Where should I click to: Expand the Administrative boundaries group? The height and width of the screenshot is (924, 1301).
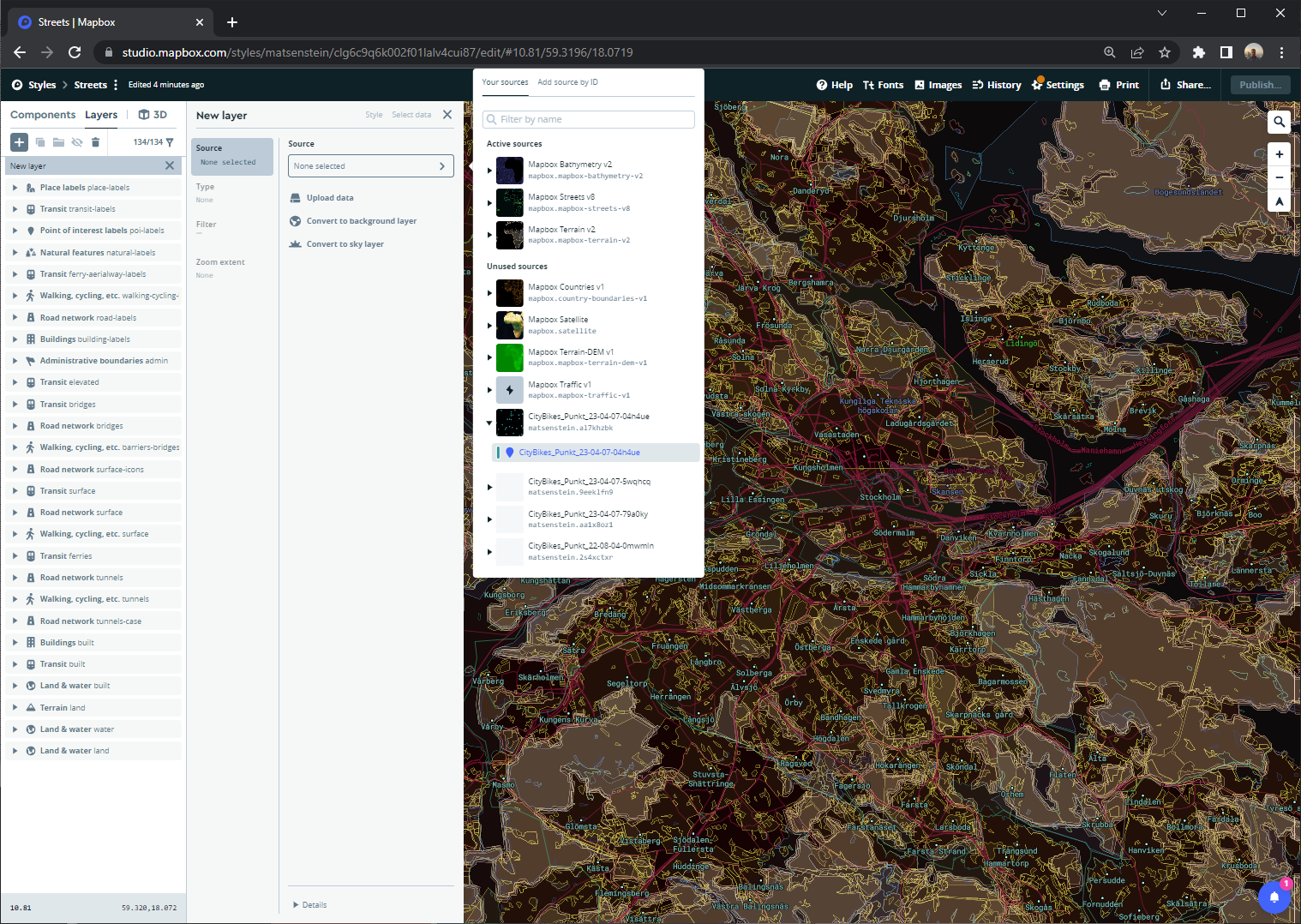click(15, 361)
